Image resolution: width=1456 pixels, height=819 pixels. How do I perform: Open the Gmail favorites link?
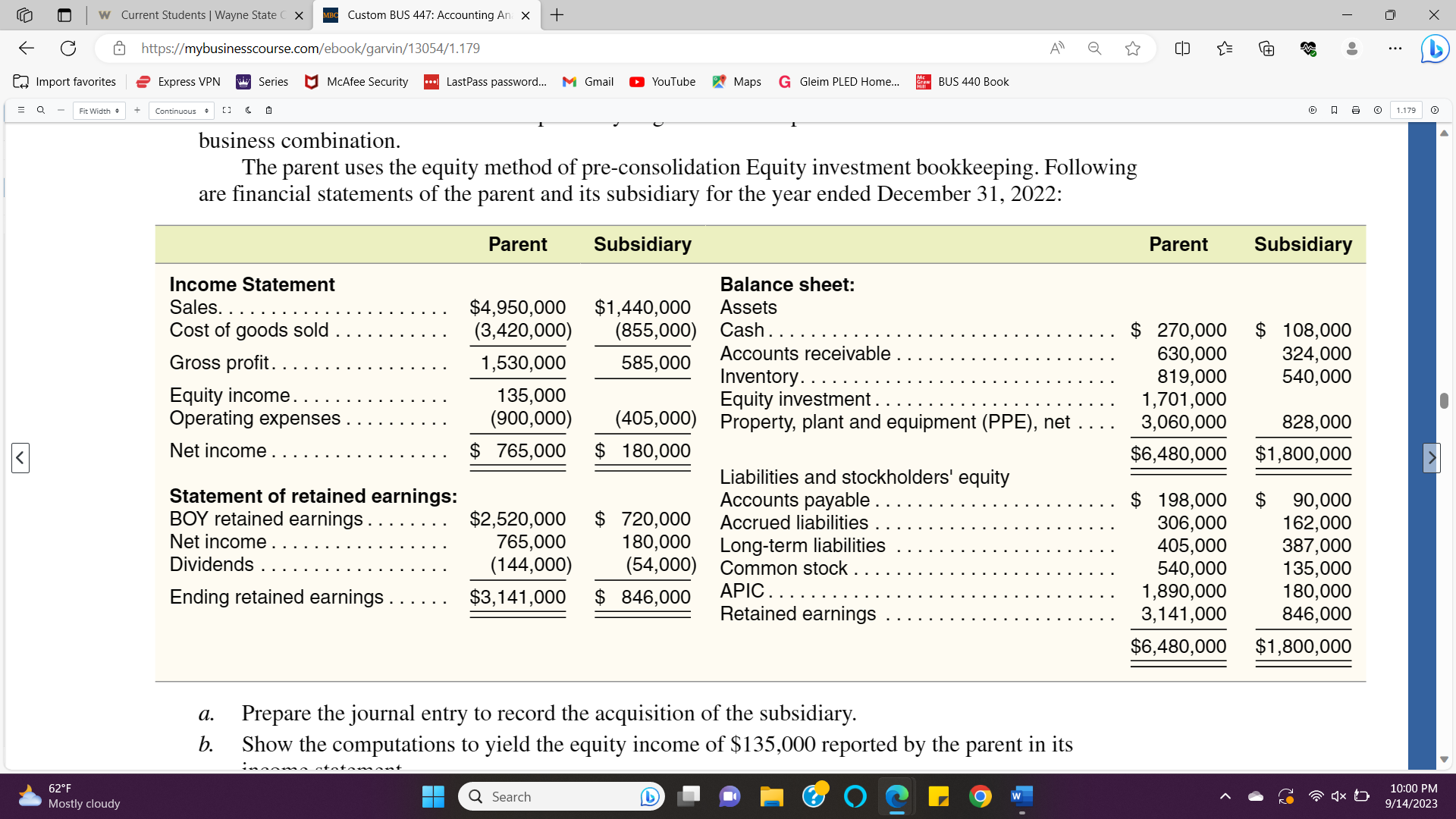(x=587, y=81)
